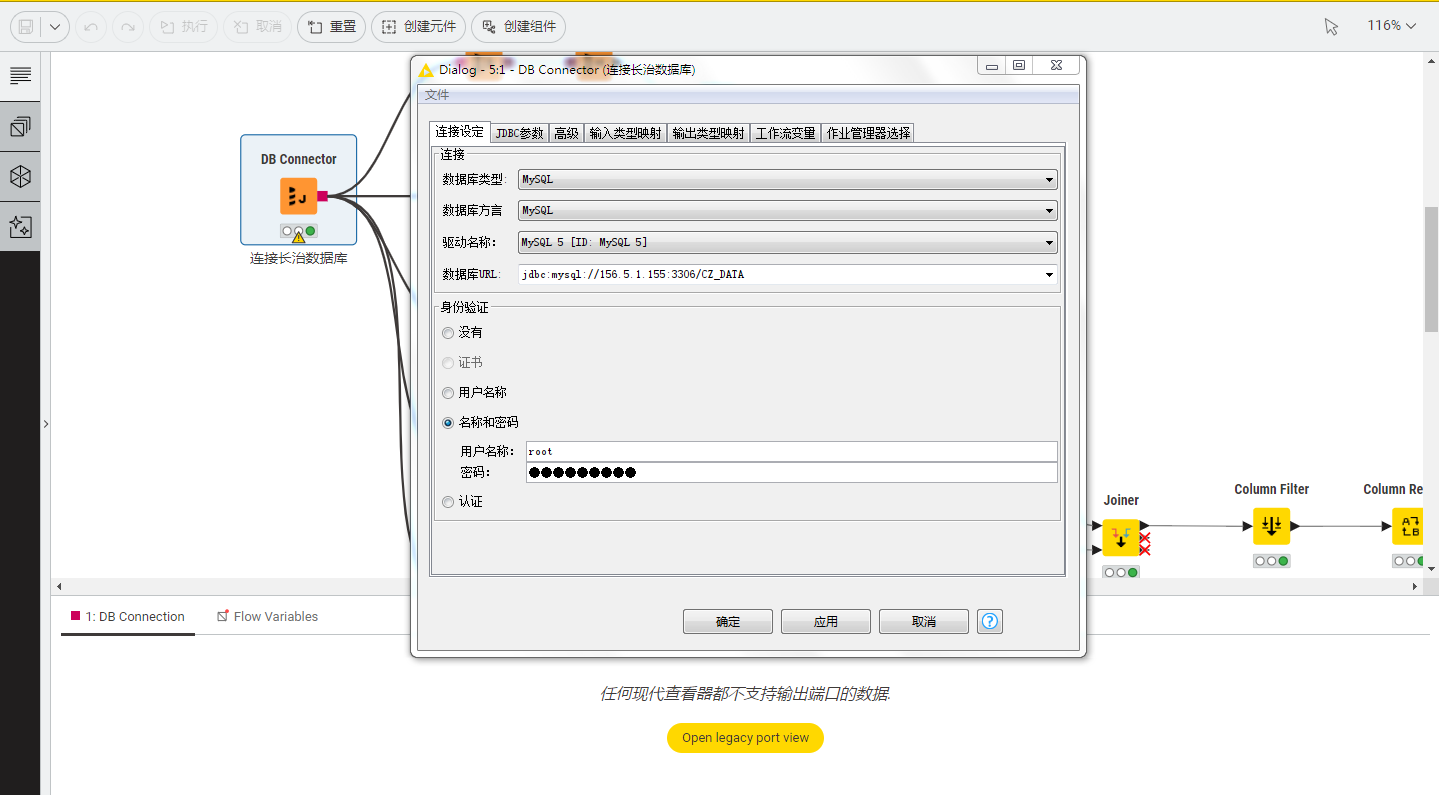Open the 116% zoom level dropdown

tap(1391, 26)
